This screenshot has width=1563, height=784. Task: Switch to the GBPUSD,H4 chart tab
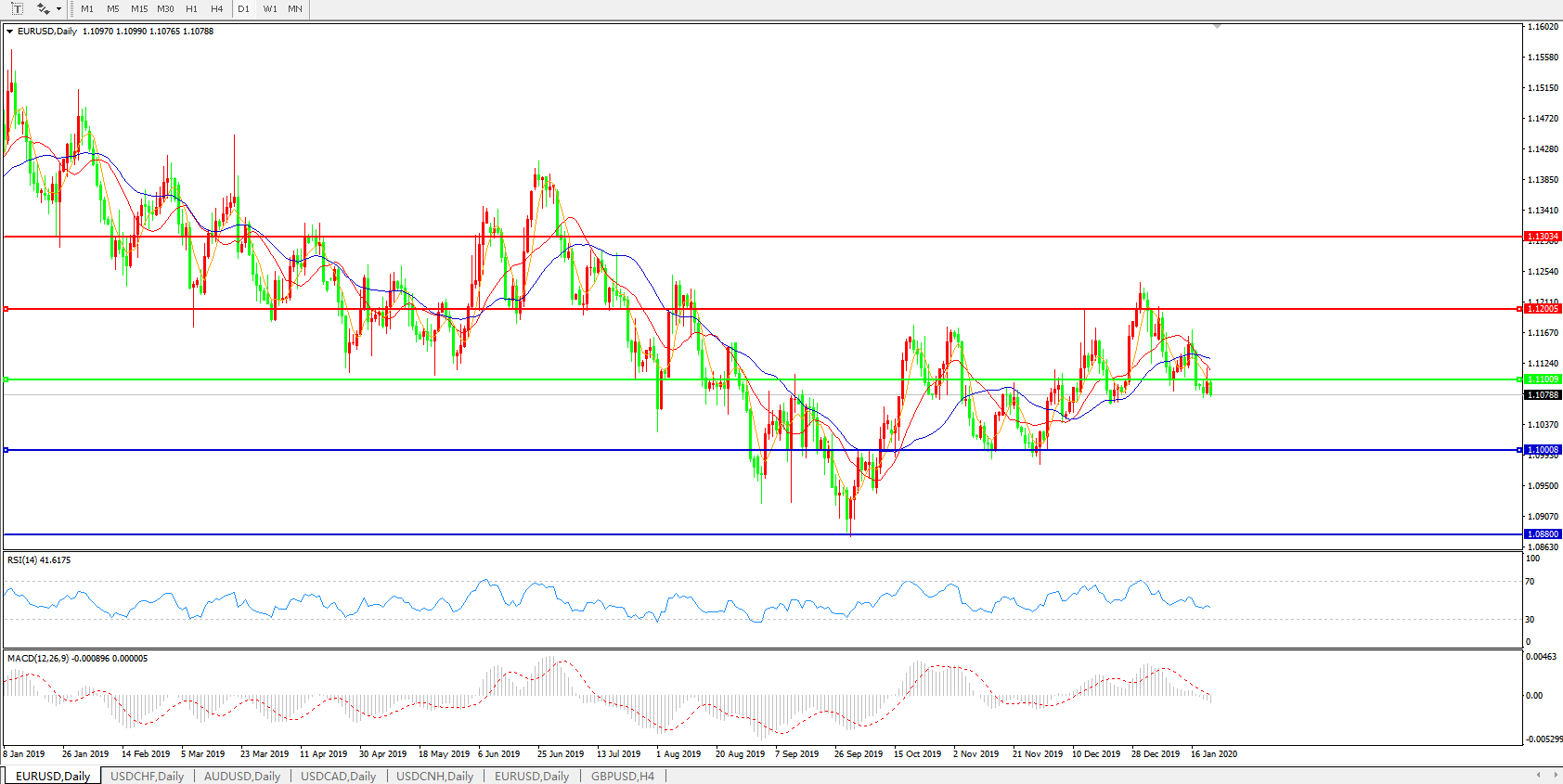pos(622,776)
